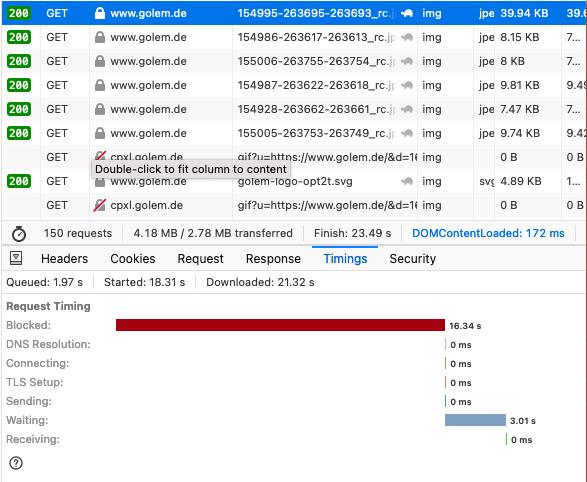Switch to the Security tab
The height and width of the screenshot is (482, 587).
click(x=413, y=259)
